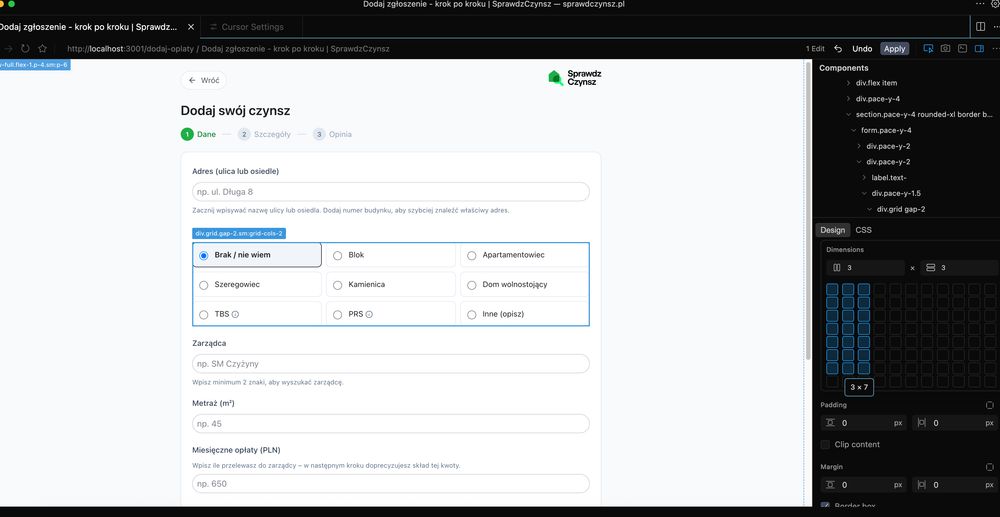
Task: Toggle the sidebar panel layout icon
Action: (x=979, y=48)
